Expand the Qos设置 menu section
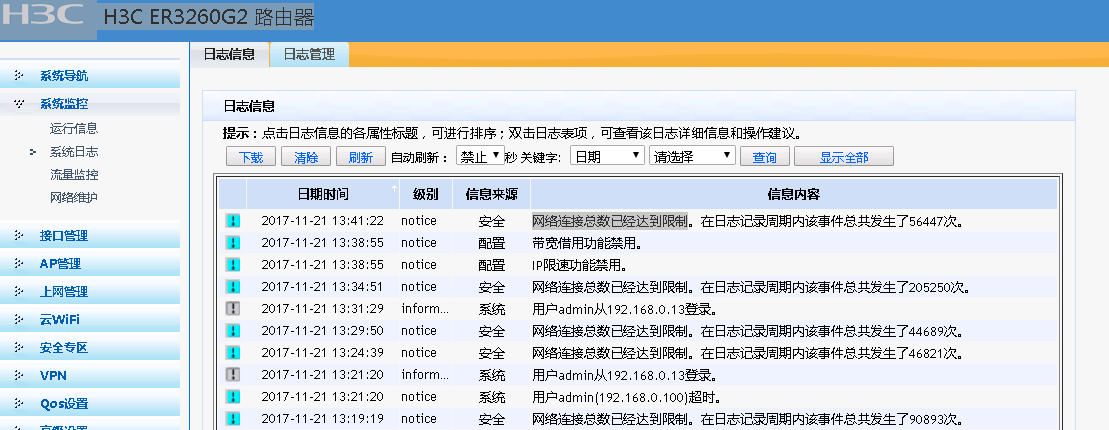This screenshot has width=1109, height=430. pyautogui.click(x=90, y=404)
